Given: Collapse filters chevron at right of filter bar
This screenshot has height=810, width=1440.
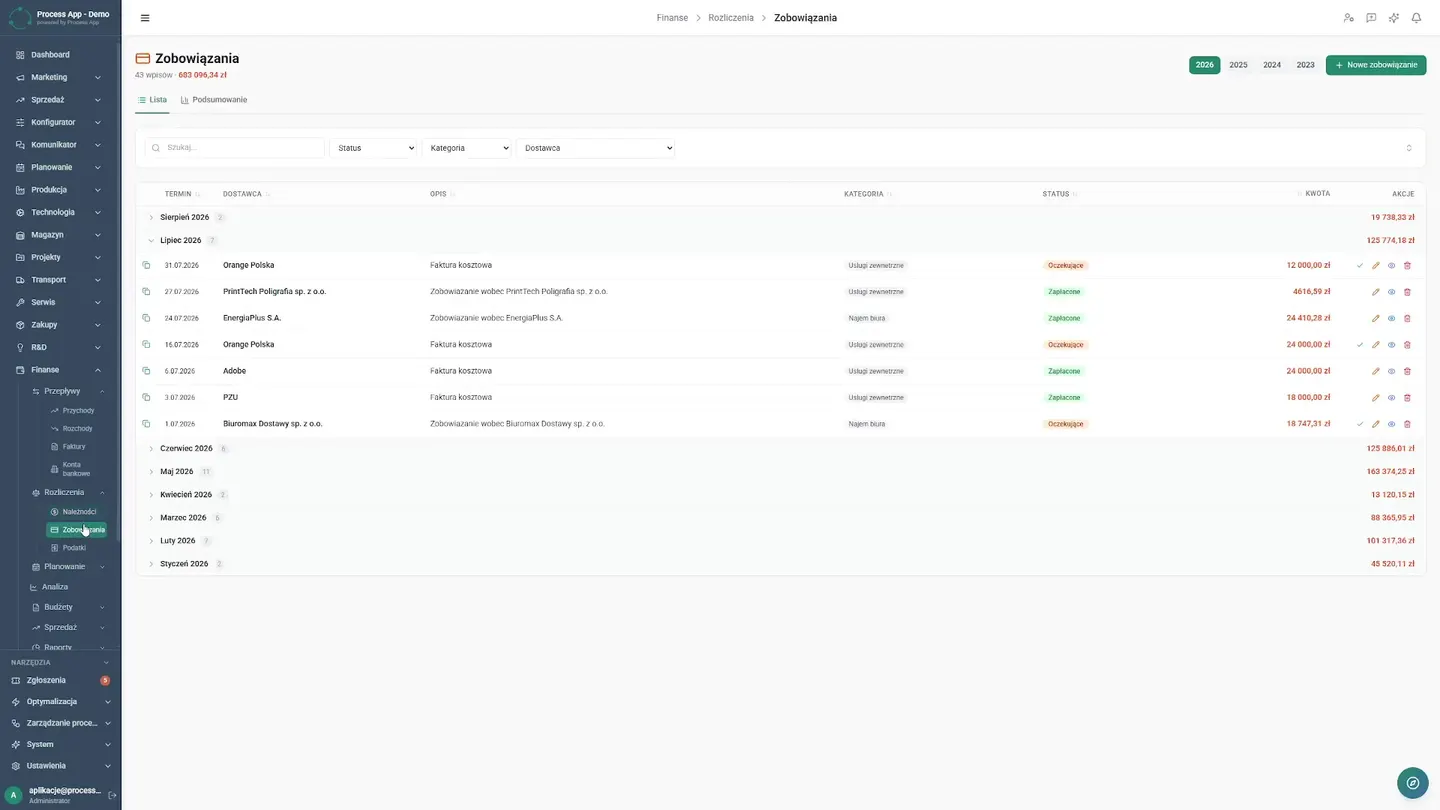Looking at the screenshot, I should pos(1409,148).
